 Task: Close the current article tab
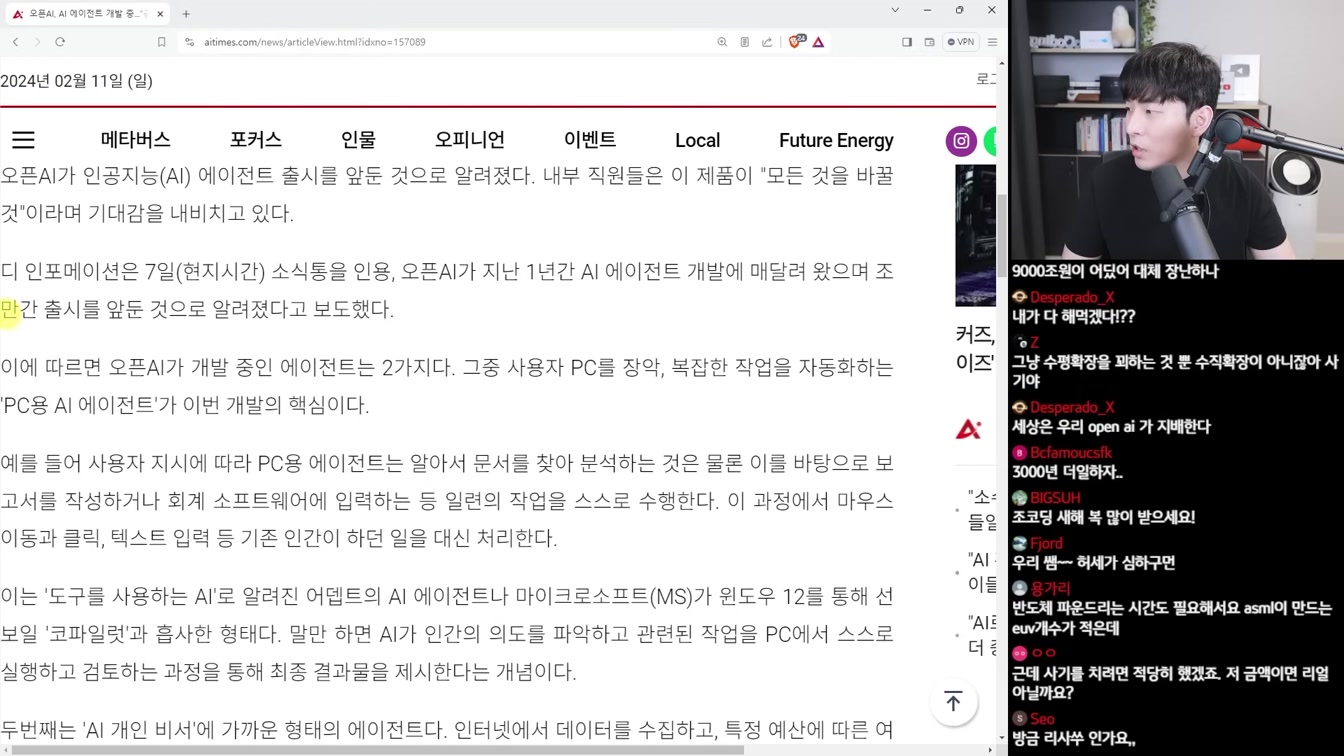(x=160, y=14)
